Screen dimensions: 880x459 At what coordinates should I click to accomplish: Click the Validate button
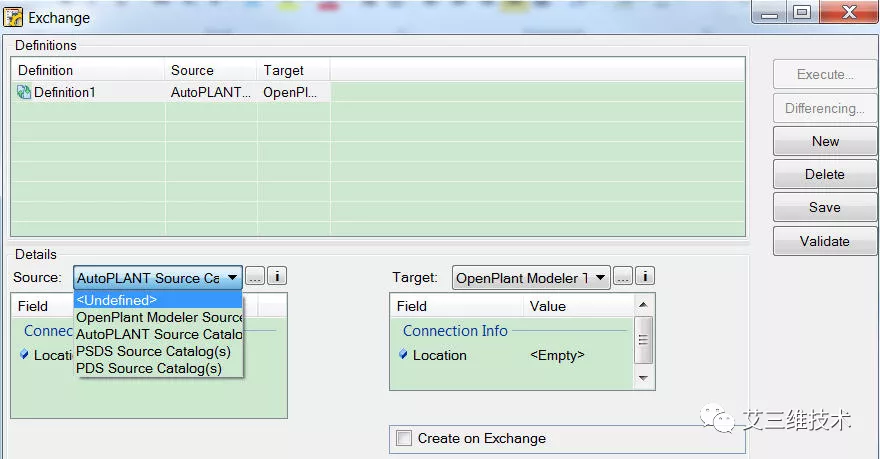pyautogui.click(x=824, y=241)
